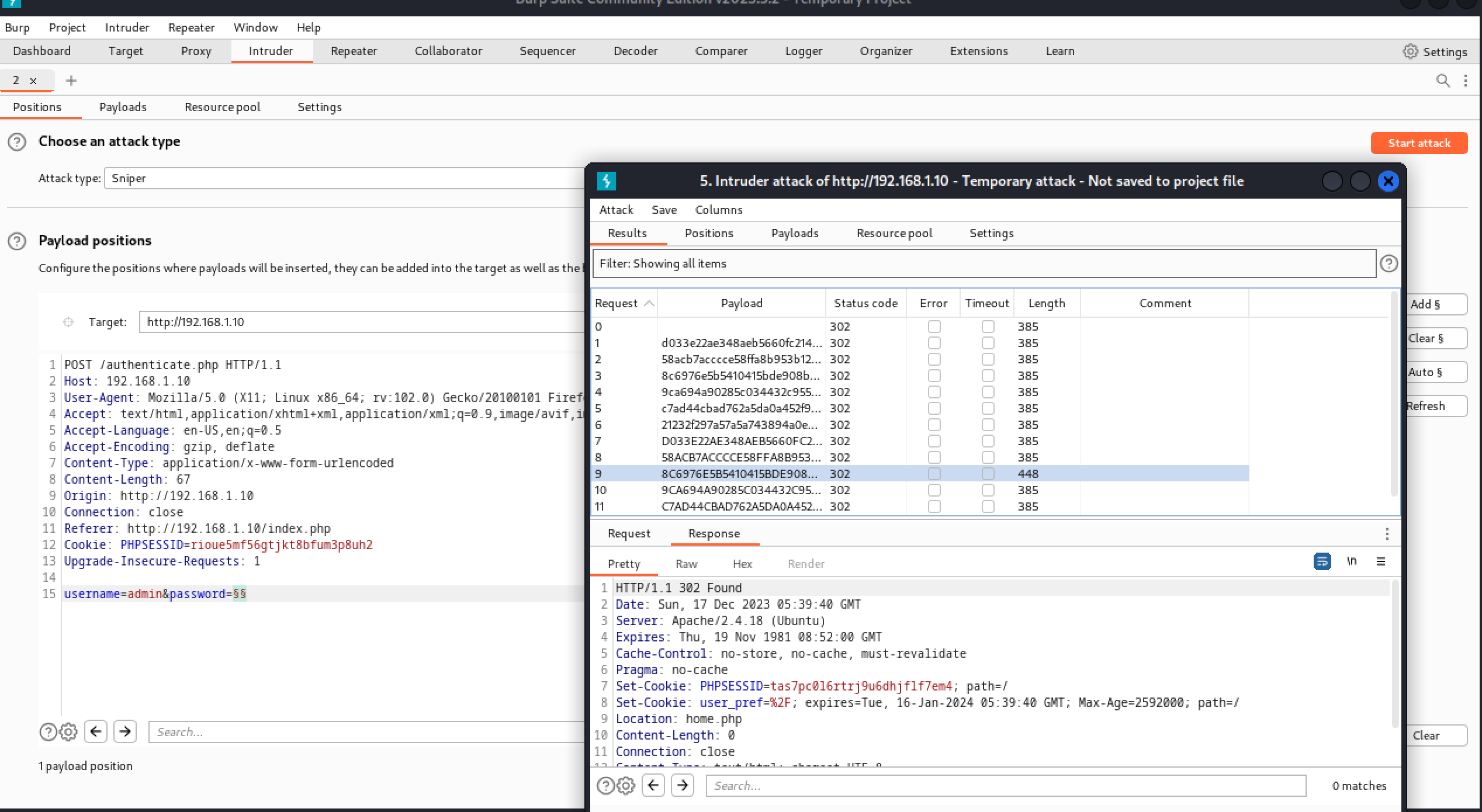Toggle the Error checkbox for request 9
Screen dimensions: 1482x812
[934, 474]
